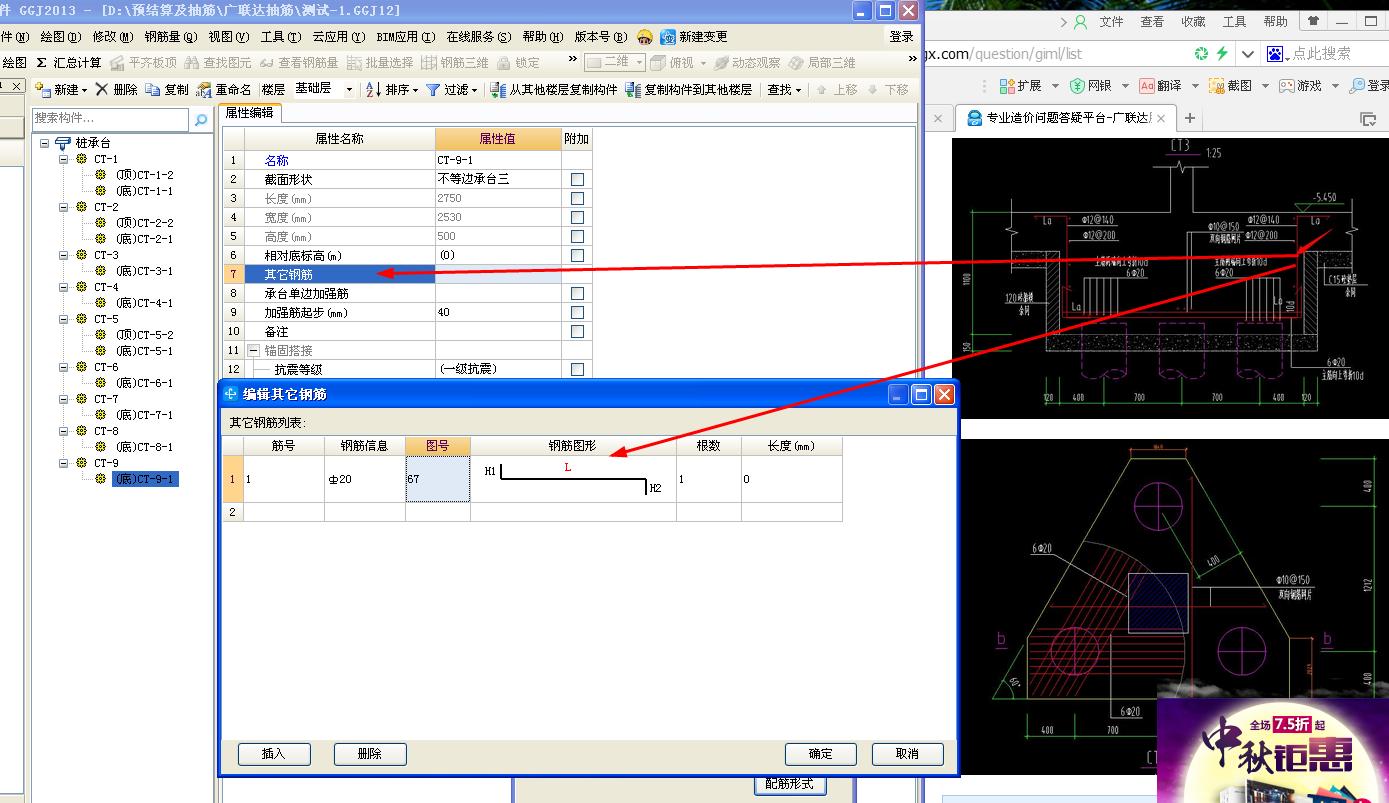Click 复制构件到其他楼层 icon
The height and width of the screenshot is (803, 1389).
632,89
